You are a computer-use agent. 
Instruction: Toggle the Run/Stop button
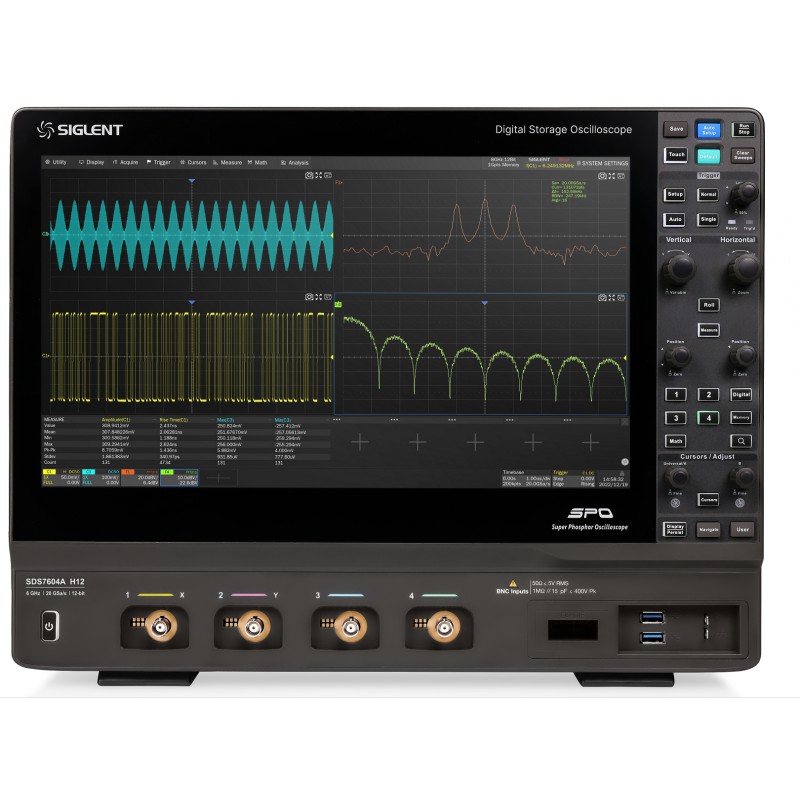click(743, 130)
